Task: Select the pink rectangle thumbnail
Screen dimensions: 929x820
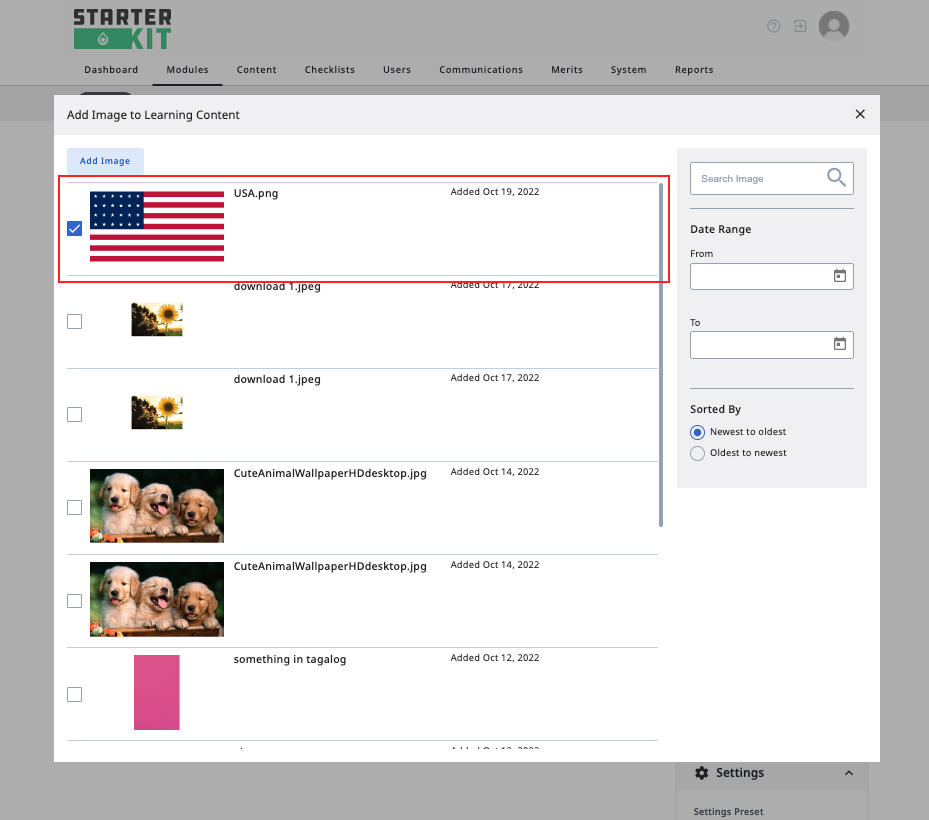Action: 156,692
